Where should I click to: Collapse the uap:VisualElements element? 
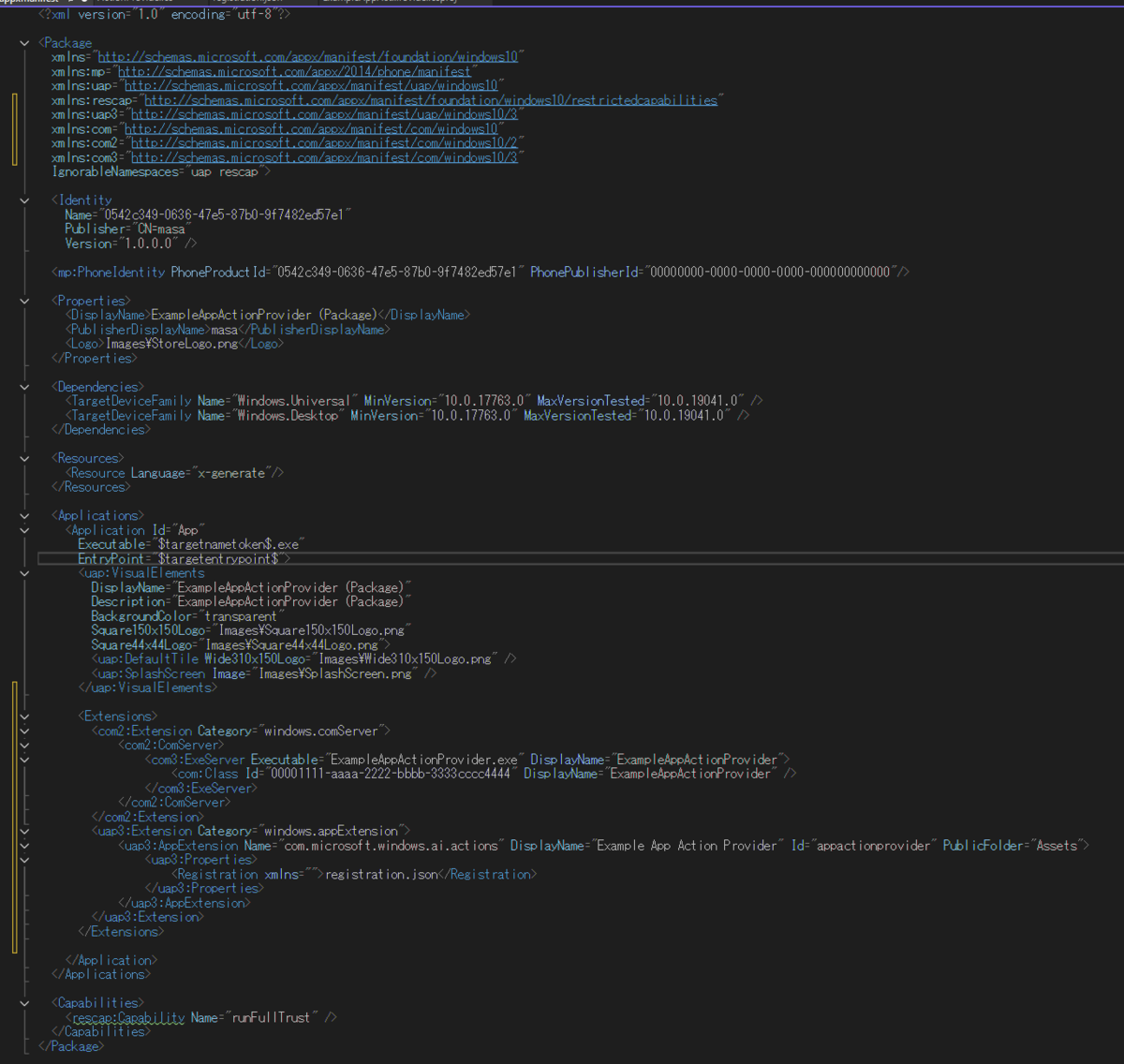point(24,572)
